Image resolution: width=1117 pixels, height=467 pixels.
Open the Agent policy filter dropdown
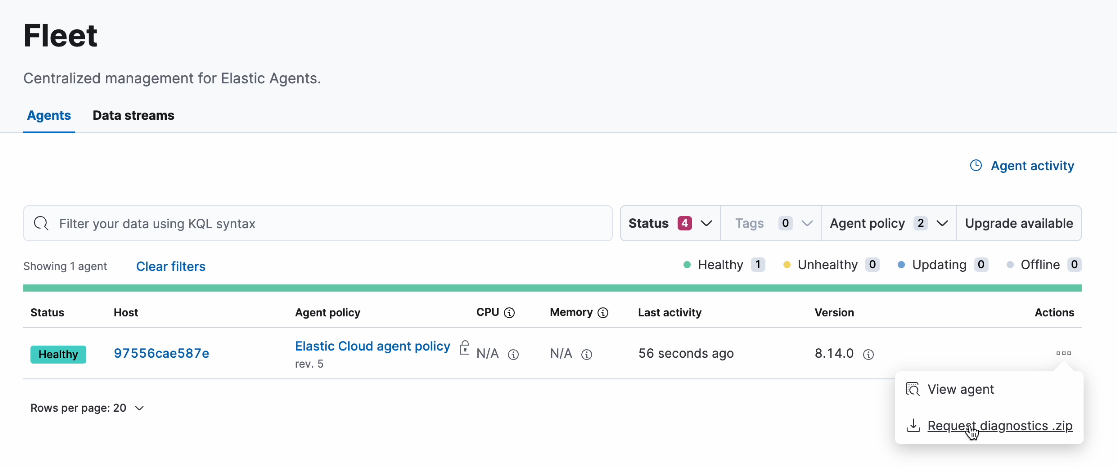888,224
